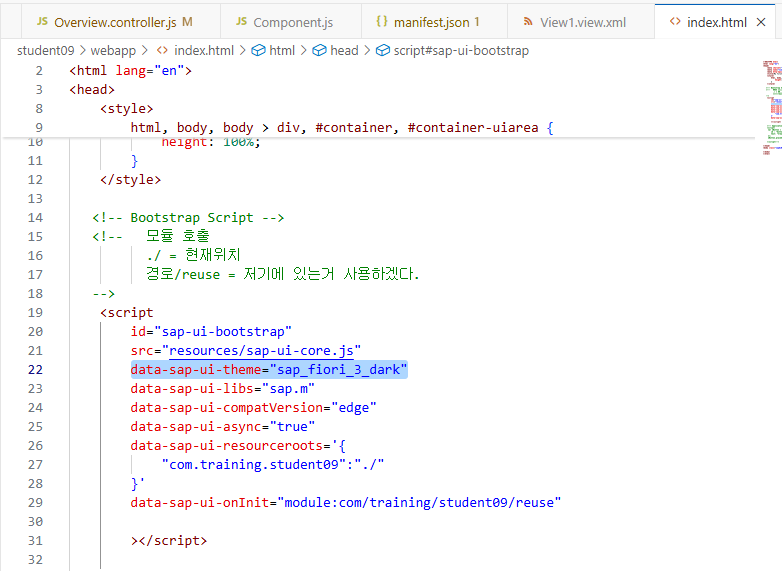Select the index.html tab
This screenshot has width=782, height=571.
(717, 22)
